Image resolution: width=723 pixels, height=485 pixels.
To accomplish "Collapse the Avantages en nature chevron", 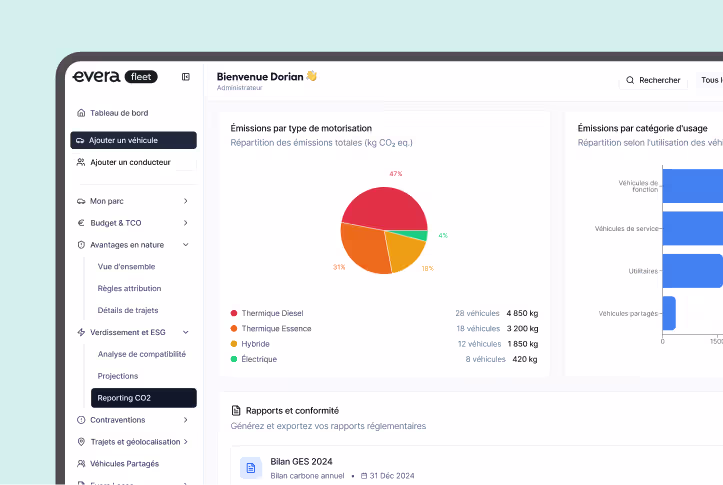I will coord(185,245).
